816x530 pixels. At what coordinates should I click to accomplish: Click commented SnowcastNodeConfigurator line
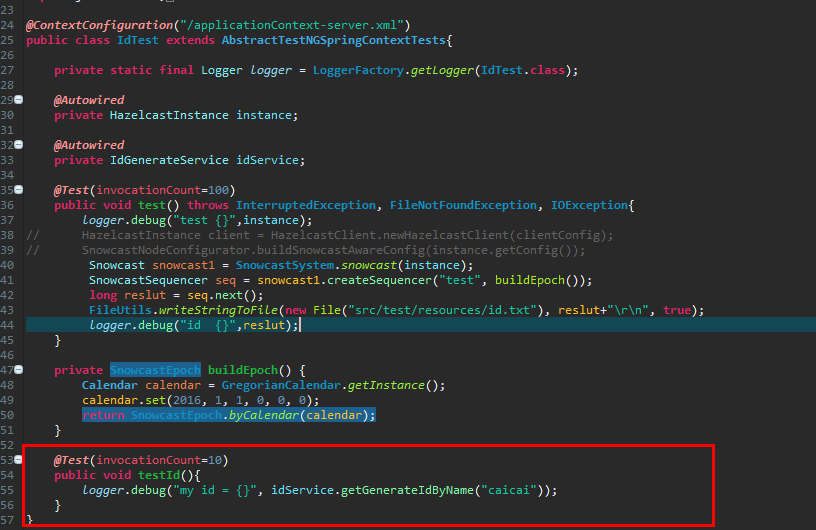[333, 250]
